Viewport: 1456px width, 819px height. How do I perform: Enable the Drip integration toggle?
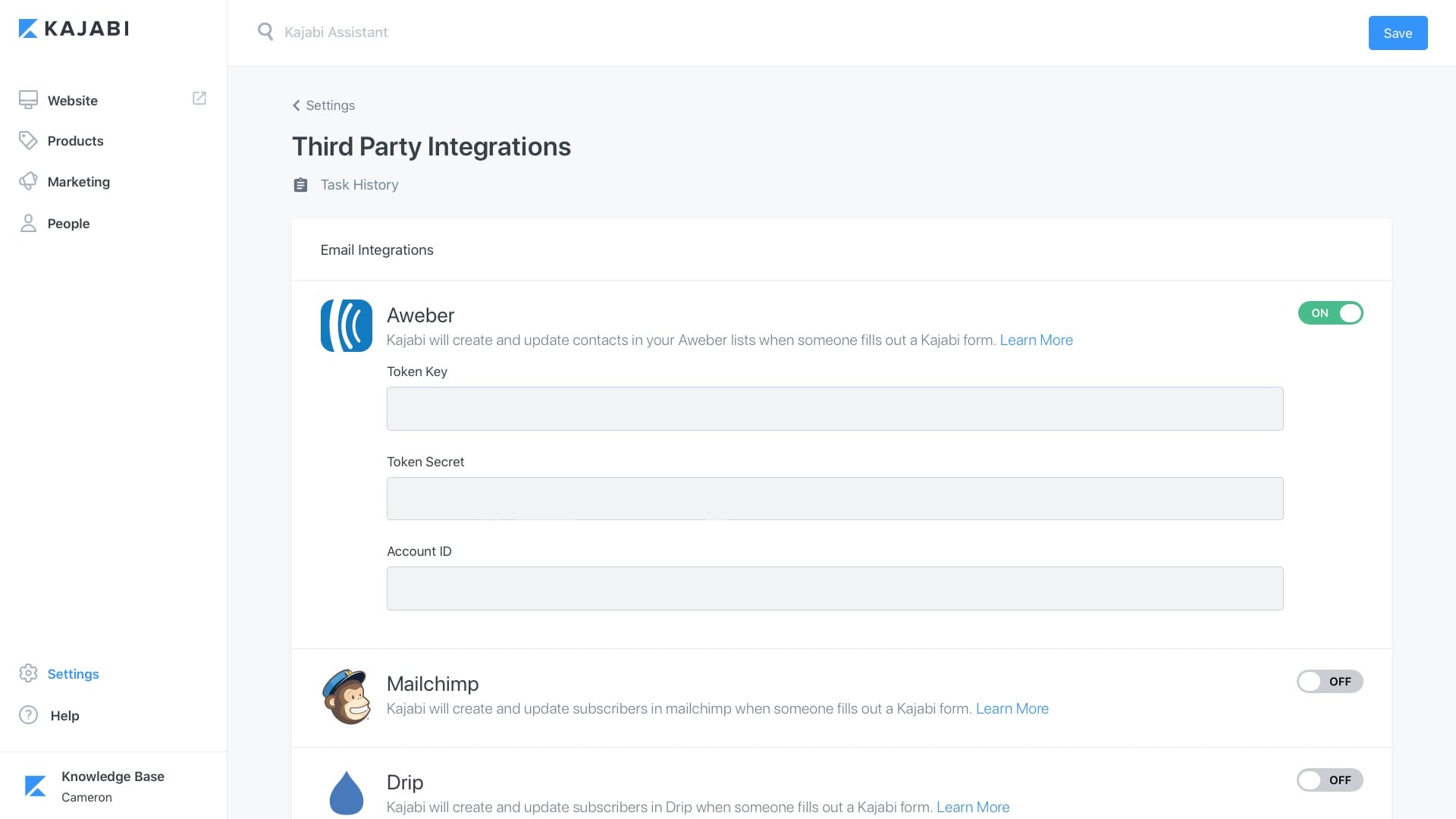[x=1329, y=780]
